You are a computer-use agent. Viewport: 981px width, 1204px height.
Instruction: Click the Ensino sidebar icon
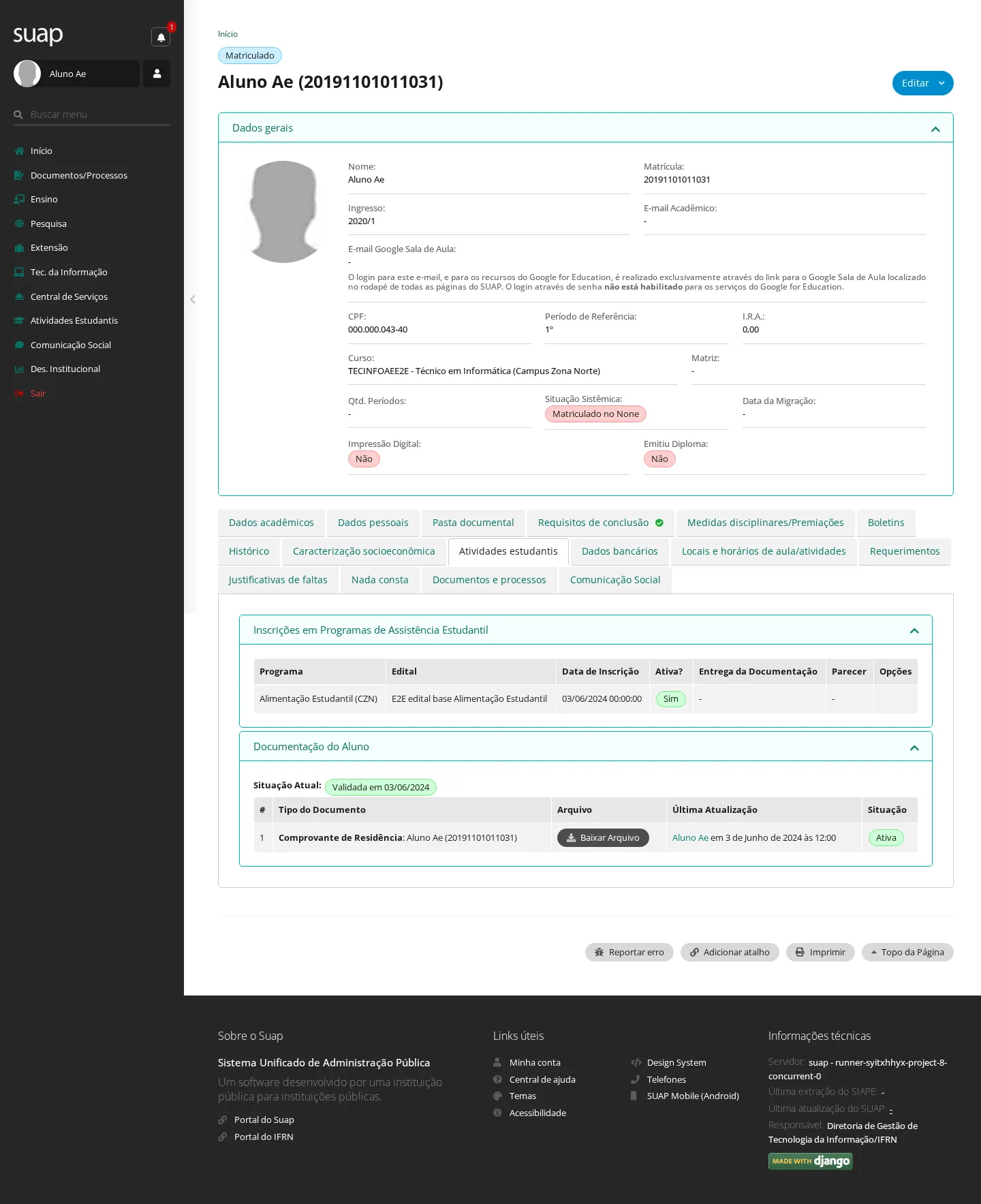point(19,200)
